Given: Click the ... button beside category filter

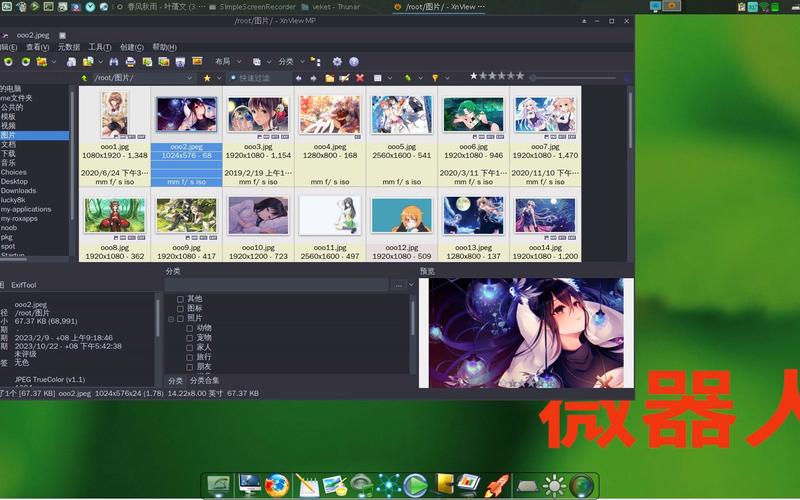Looking at the screenshot, I should tap(398, 285).
